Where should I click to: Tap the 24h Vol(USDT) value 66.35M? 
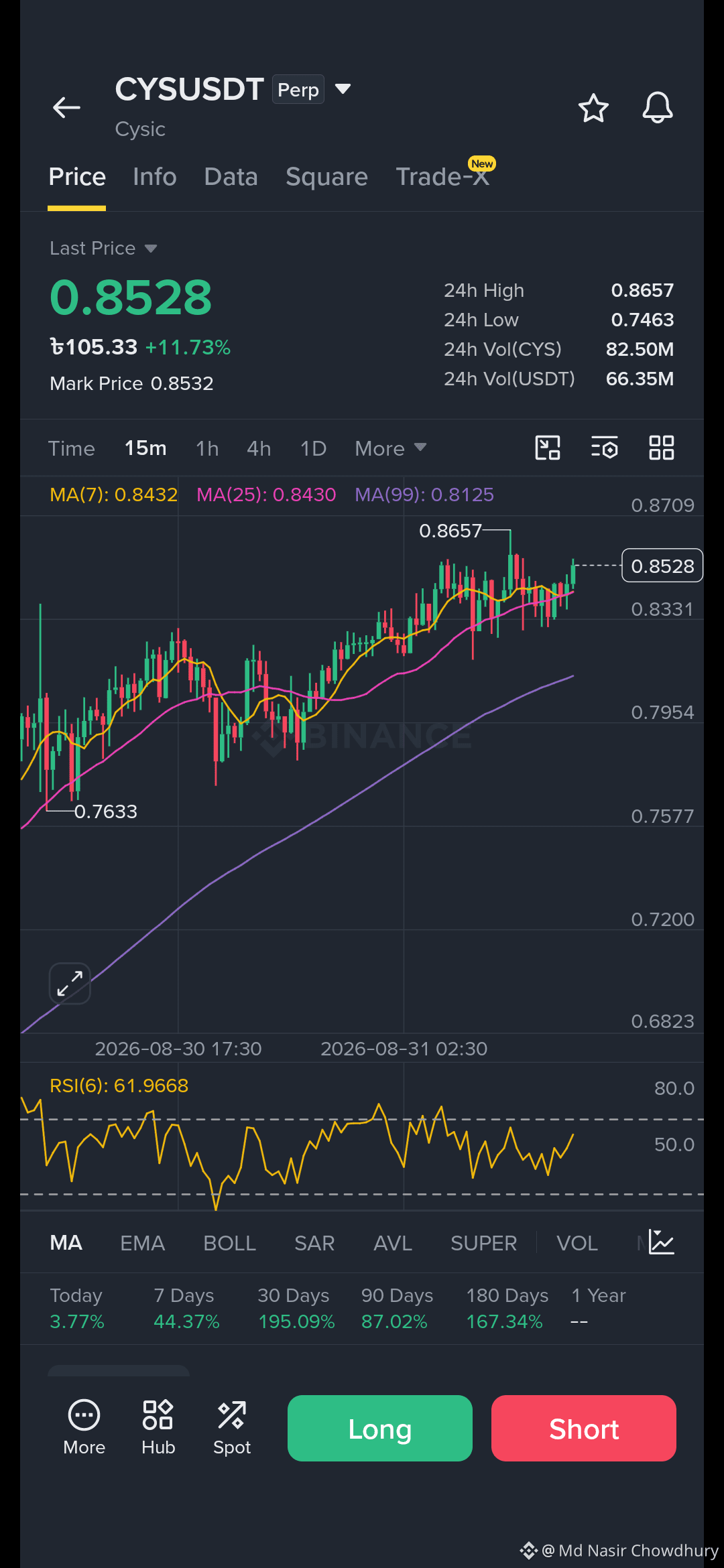[640, 379]
